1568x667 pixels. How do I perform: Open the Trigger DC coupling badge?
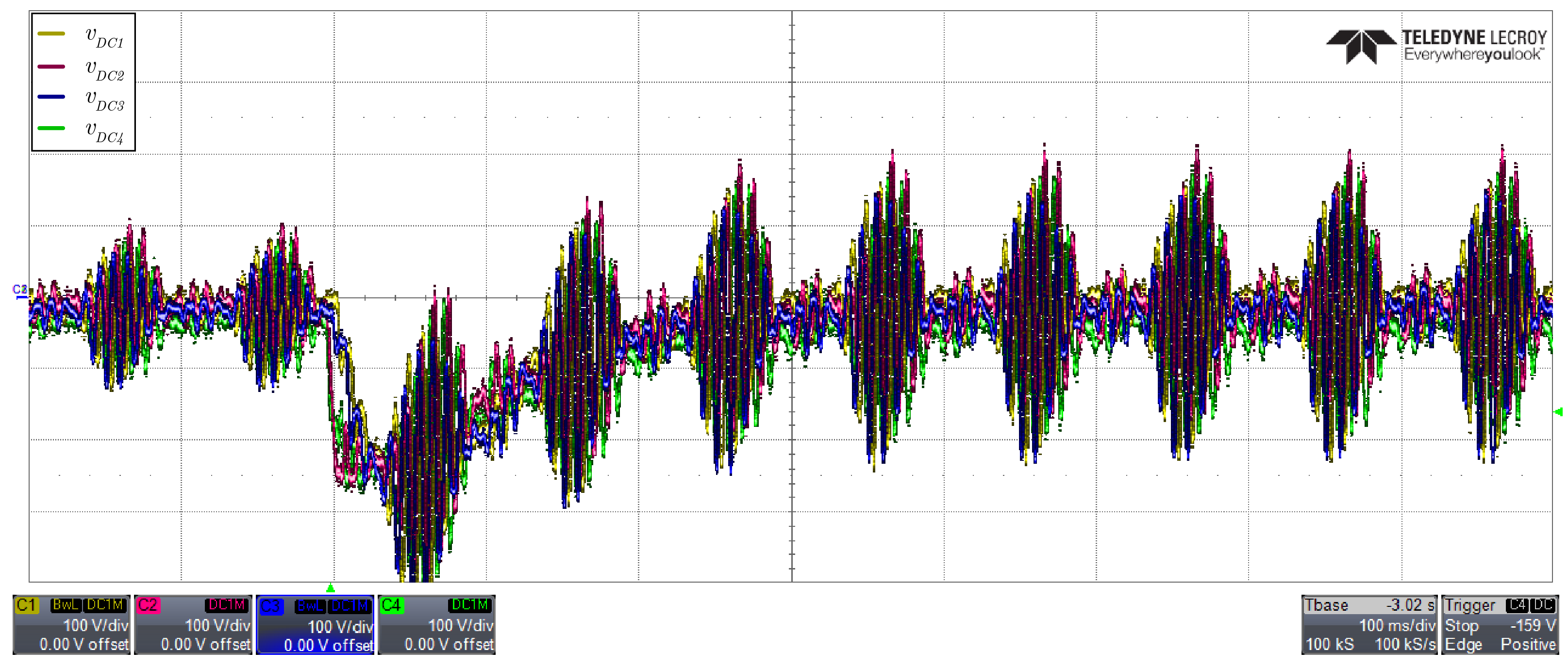[x=1543, y=605]
